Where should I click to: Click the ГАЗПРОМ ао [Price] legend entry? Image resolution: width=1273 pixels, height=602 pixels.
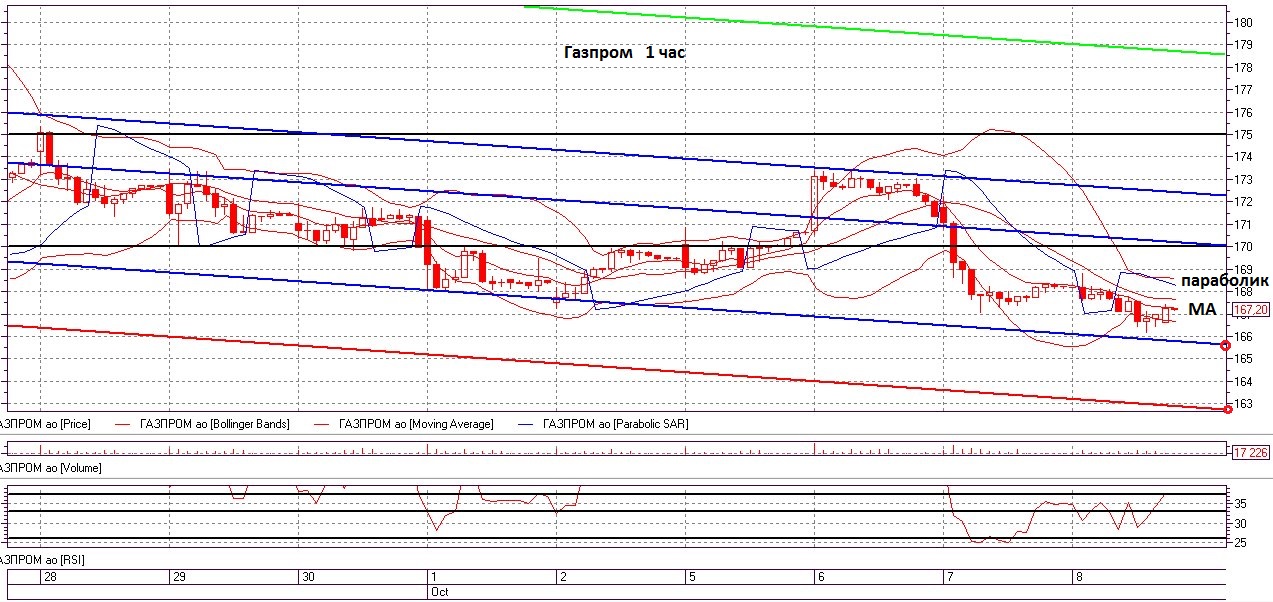click(x=46, y=424)
